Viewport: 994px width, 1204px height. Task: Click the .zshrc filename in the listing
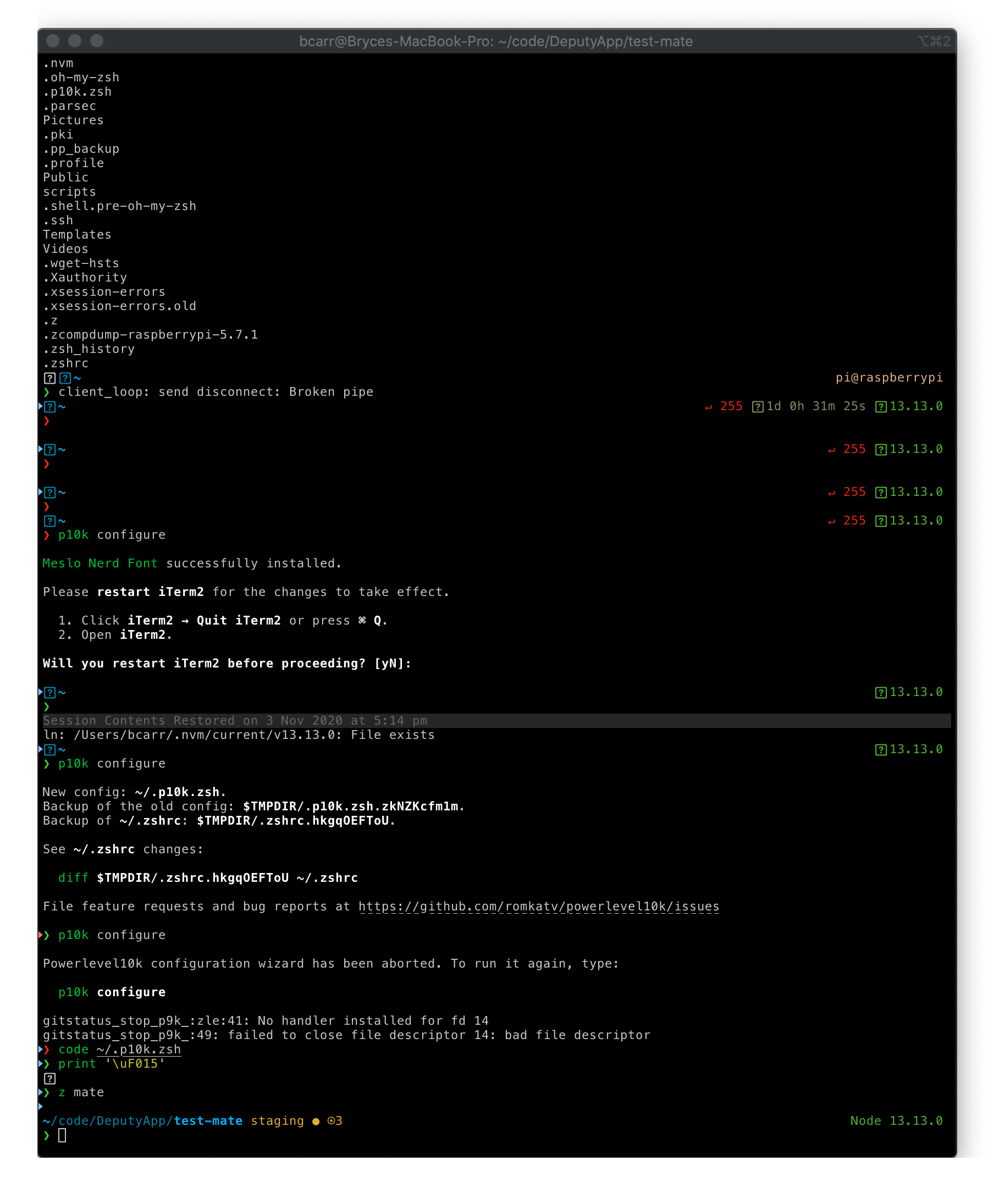pos(65,363)
